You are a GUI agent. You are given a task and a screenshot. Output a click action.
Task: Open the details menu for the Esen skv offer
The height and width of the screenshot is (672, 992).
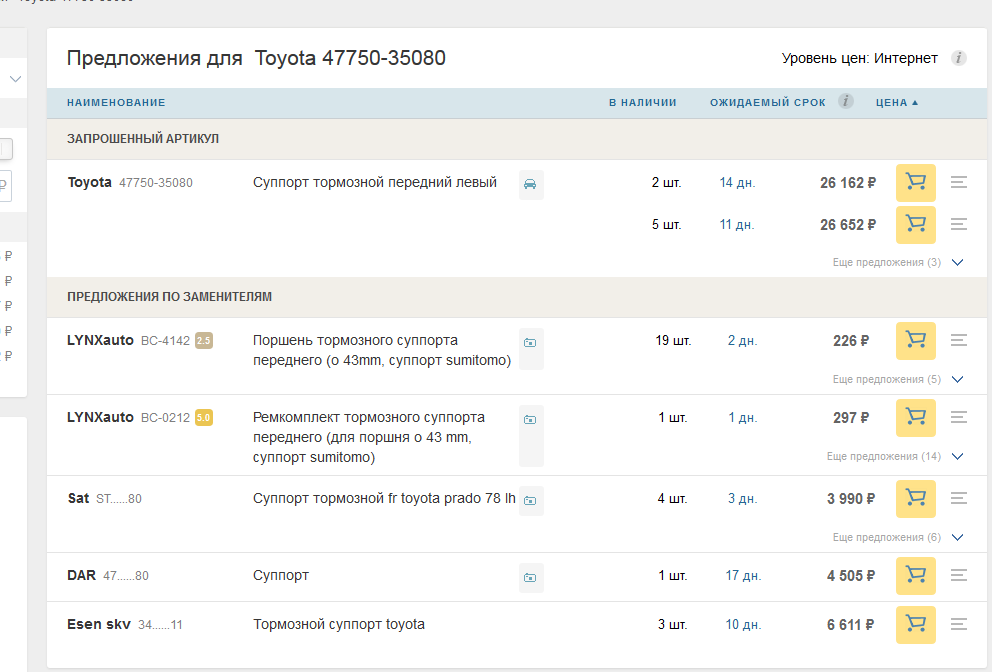point(958,625)
